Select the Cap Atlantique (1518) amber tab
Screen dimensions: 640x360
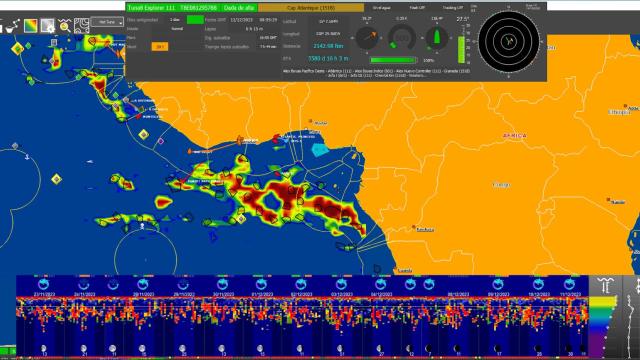[x=311, y=8]
